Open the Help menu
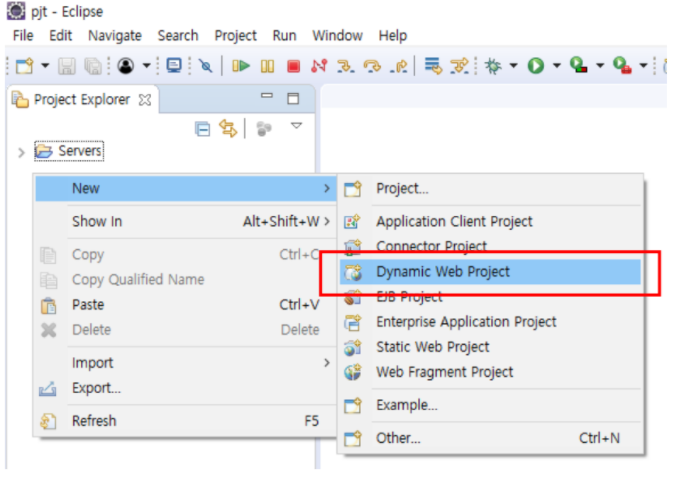Image resolution: width=685 pixels, height=477 pixels. click(393, 36)
